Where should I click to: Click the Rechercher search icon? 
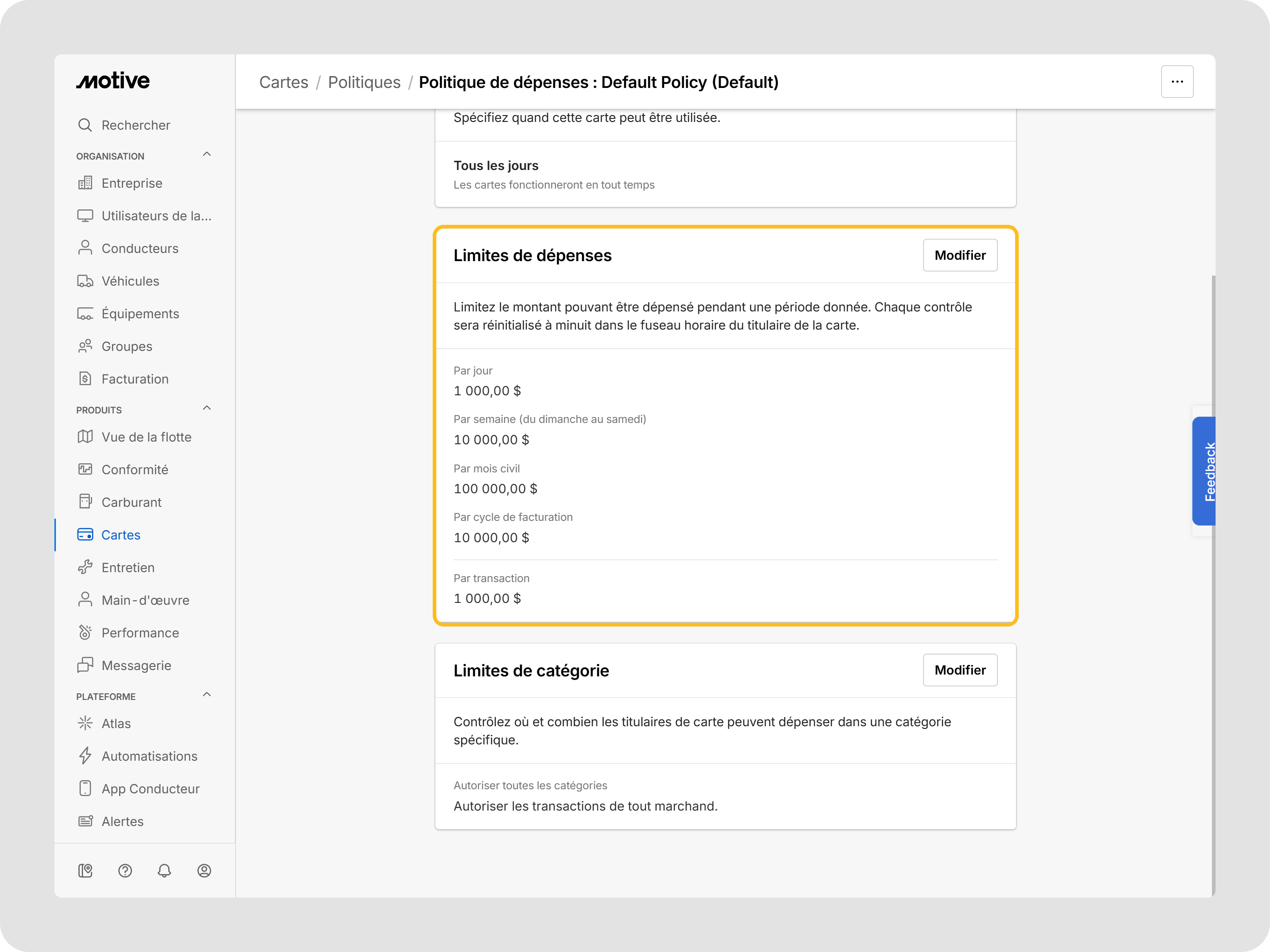(x=85, y=125)
